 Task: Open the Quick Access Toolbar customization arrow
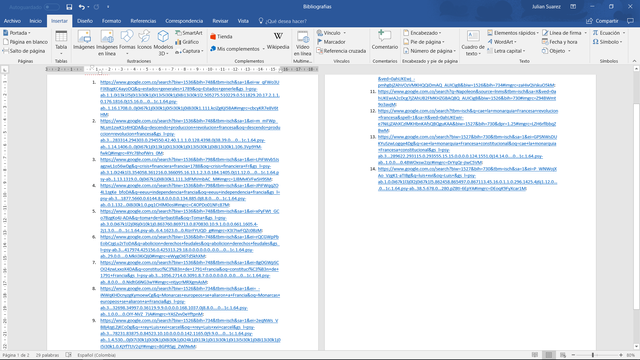click(108, 7)
